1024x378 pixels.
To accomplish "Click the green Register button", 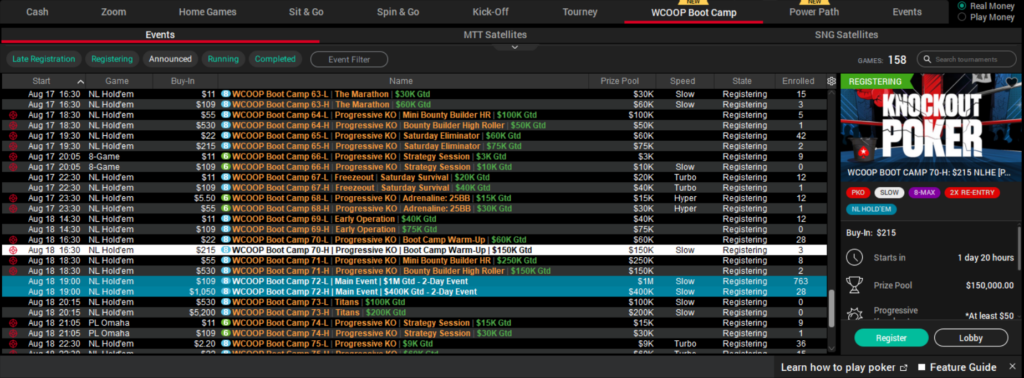I will (891, 338).
